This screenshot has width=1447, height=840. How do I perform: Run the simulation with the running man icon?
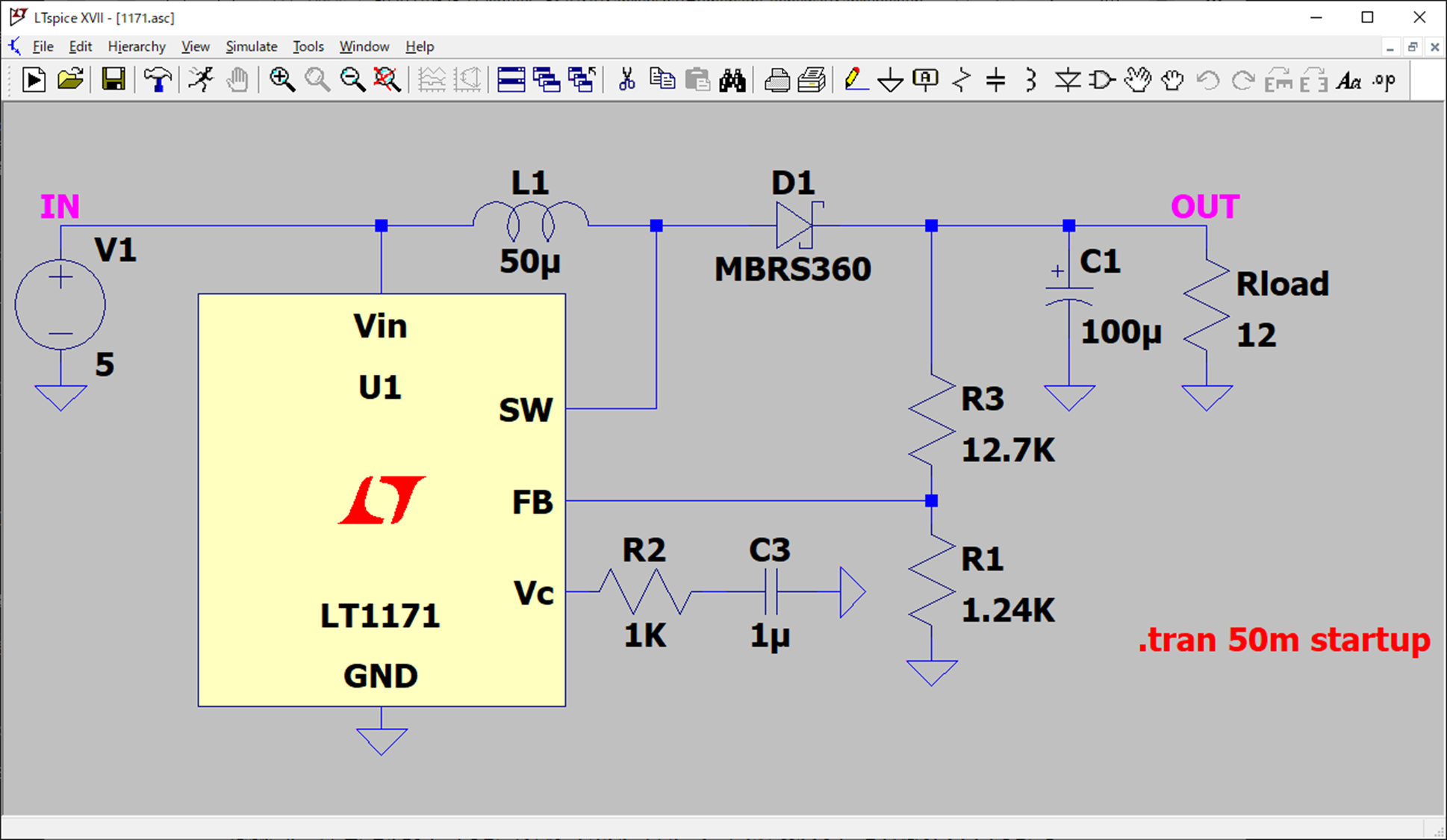click(201, 79)
